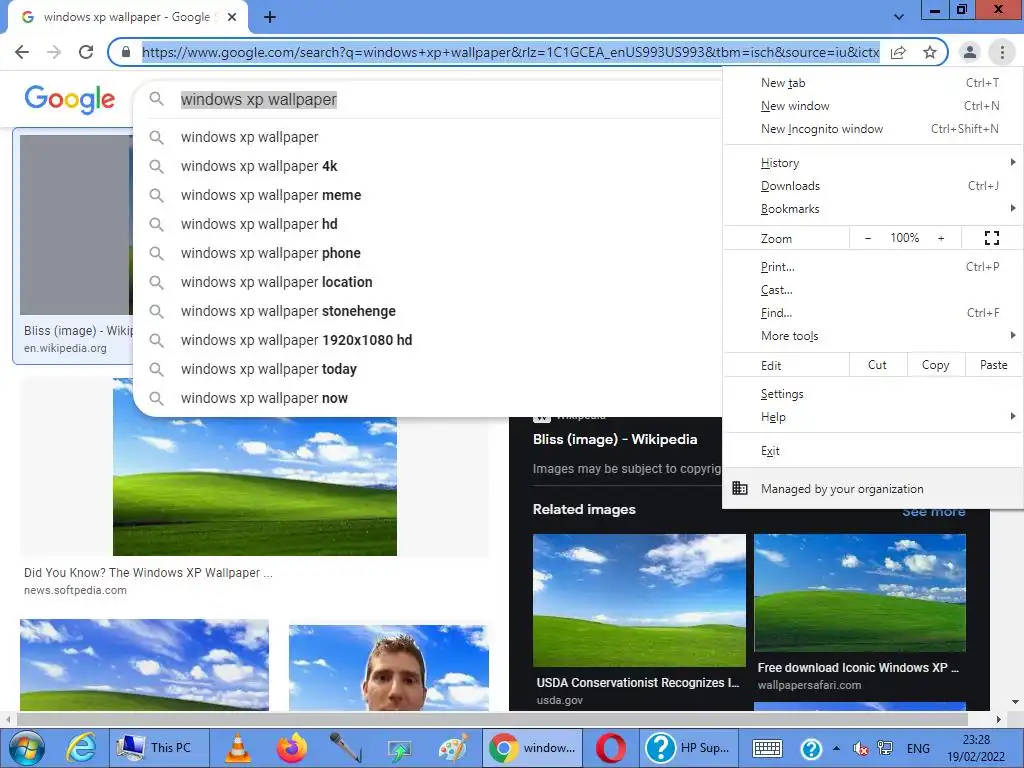Click the muted volume tray icon
The image size is (1024, 768).
[861, 748]
